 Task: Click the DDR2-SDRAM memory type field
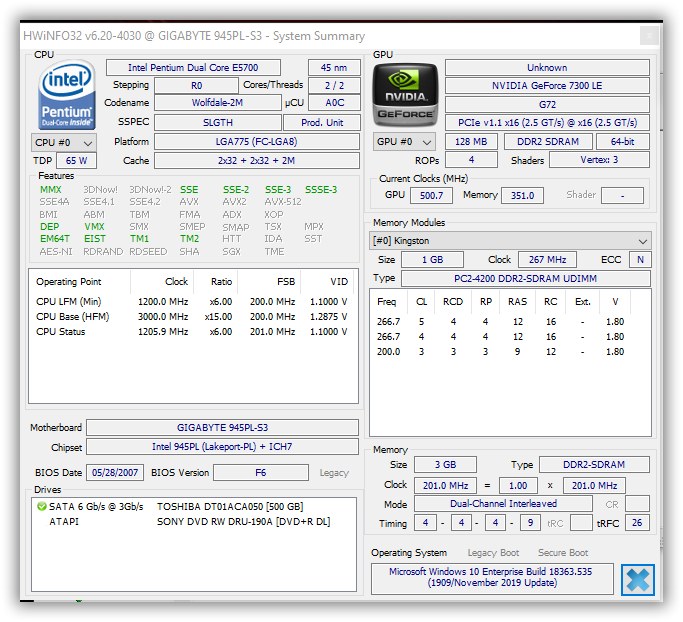click(x=594, y=465)
